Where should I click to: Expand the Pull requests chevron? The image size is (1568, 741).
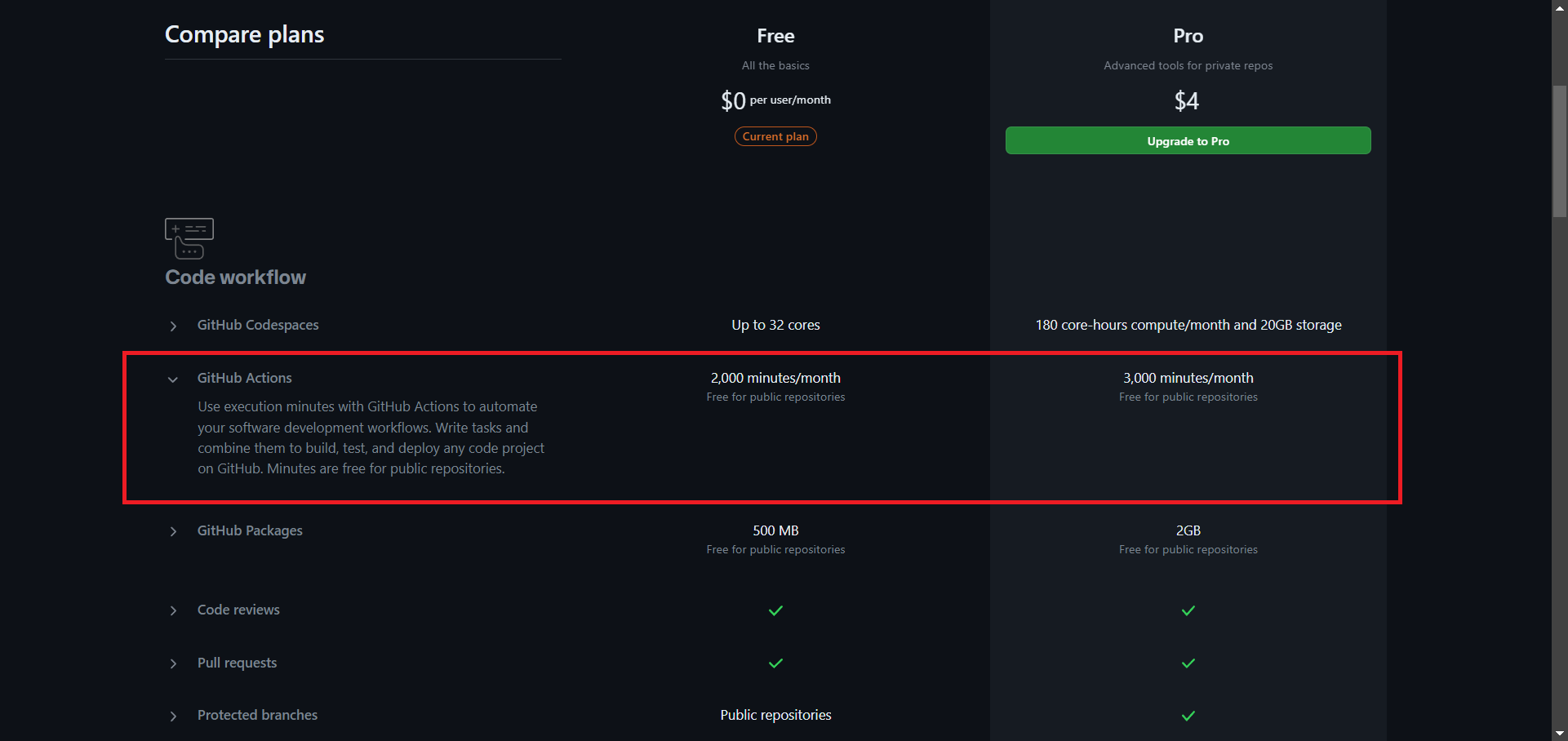click(173, 664)
